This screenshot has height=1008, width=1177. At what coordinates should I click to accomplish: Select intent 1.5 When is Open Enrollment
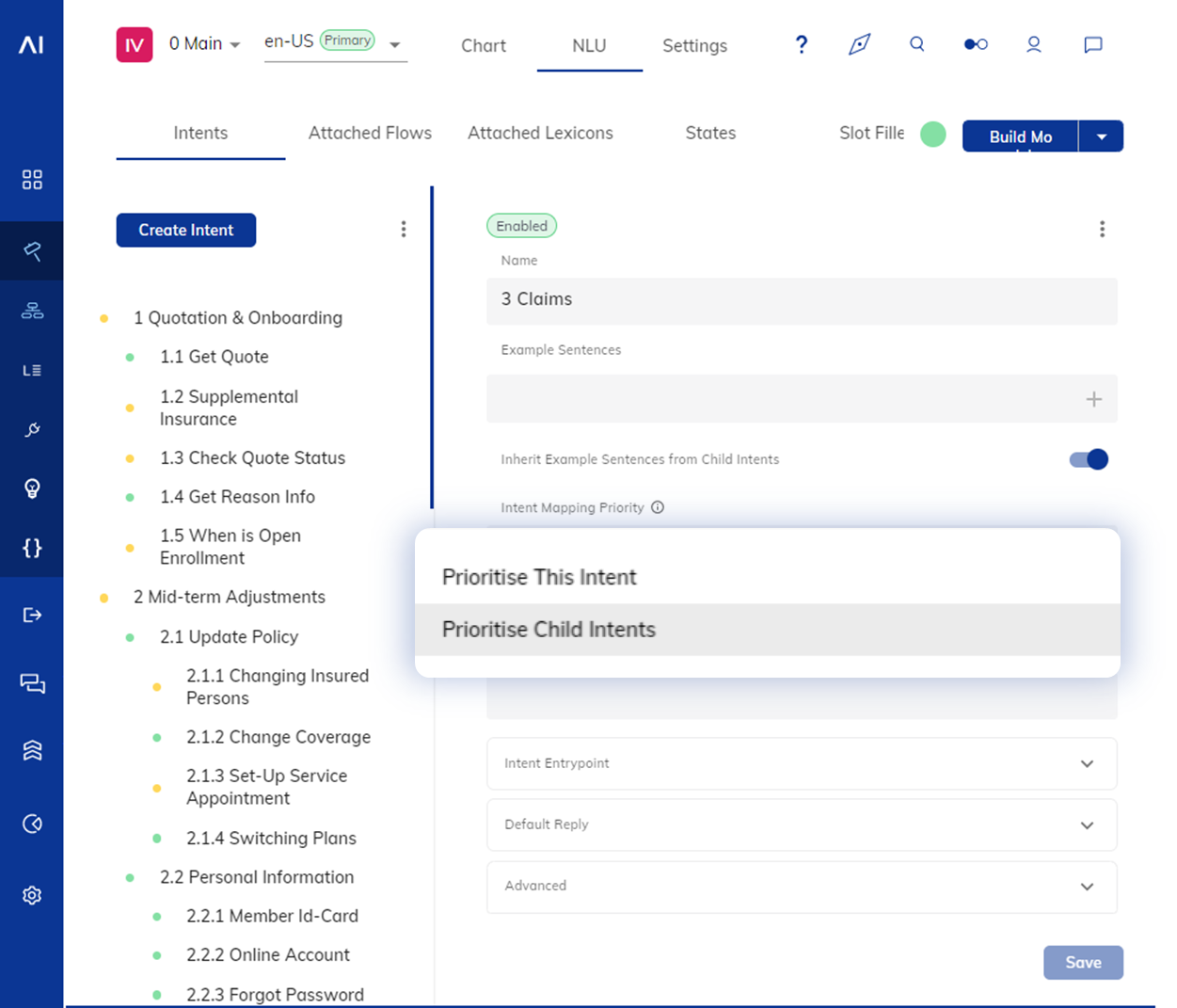click(x=231, y=546)
